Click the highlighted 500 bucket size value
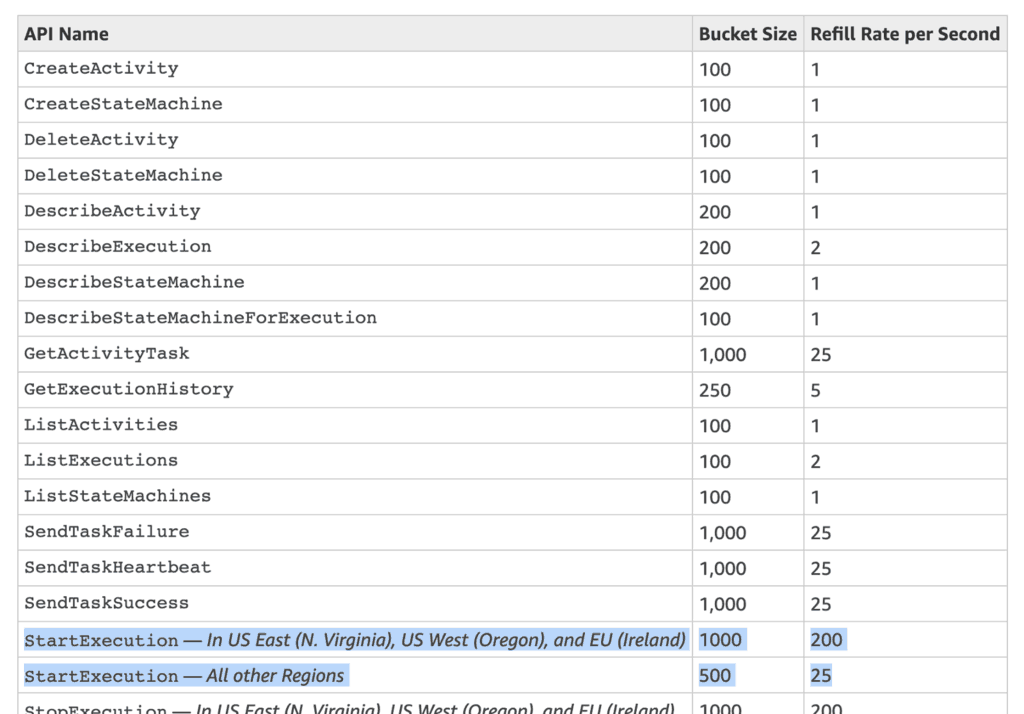The image size is (1024, 714). point(715,676)
